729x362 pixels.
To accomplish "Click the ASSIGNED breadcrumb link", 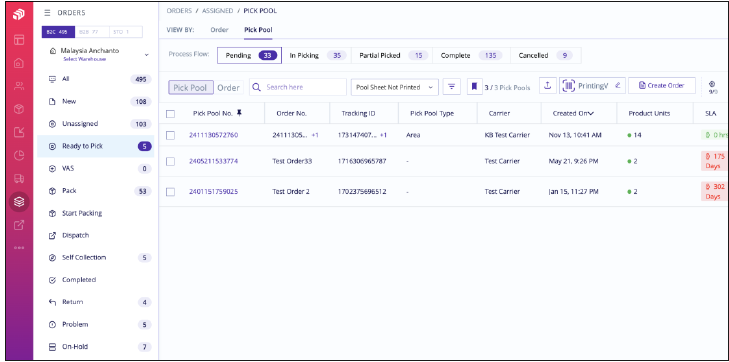I will pos(218,11).
